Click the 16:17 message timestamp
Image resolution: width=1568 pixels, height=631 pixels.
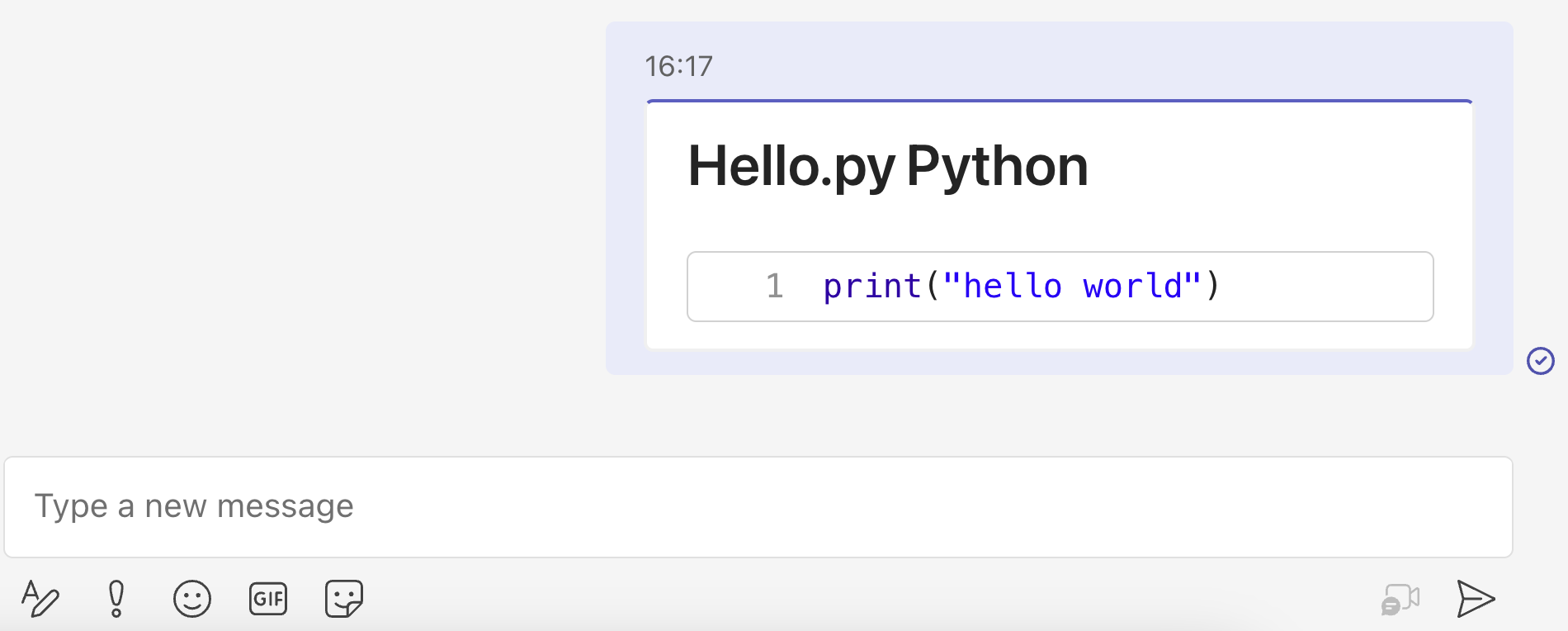(x=678, y=66)
